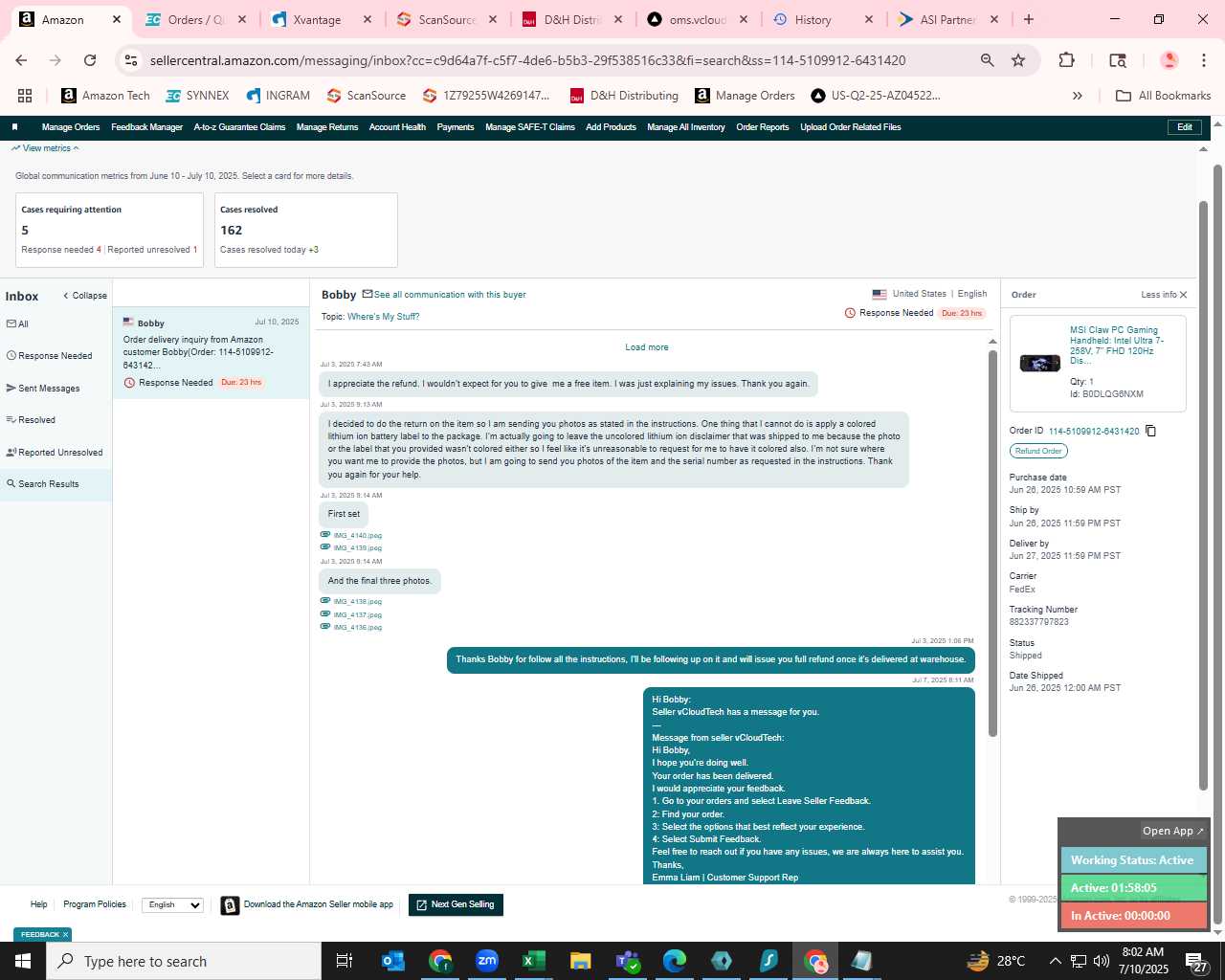Open Excel from the taskbar
The height and width of the screenshot is (980, 1225).
click(533, 961)
